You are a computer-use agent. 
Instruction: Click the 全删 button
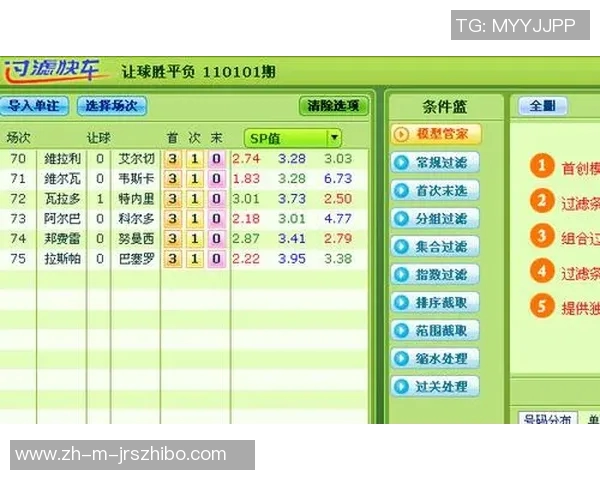542,106
